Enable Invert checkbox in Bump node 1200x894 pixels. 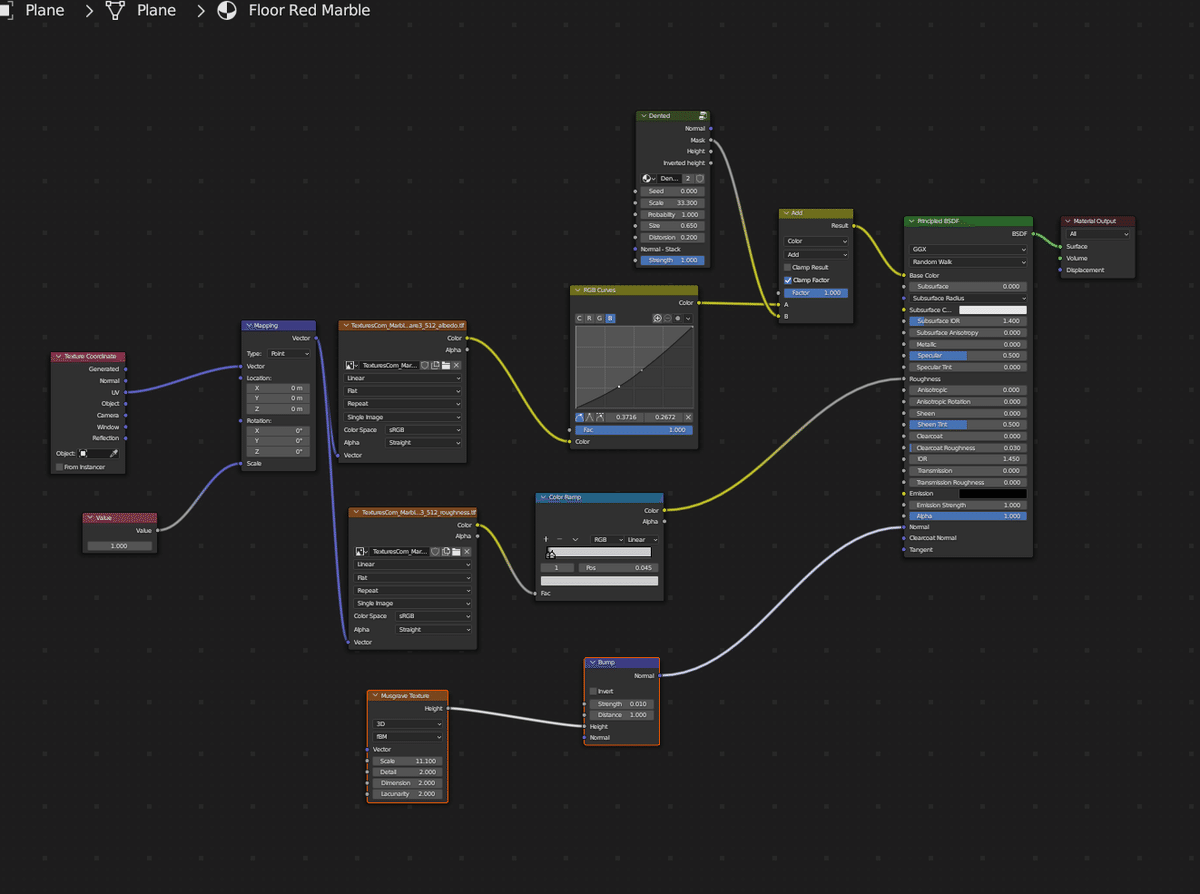[x=594, y=691]
